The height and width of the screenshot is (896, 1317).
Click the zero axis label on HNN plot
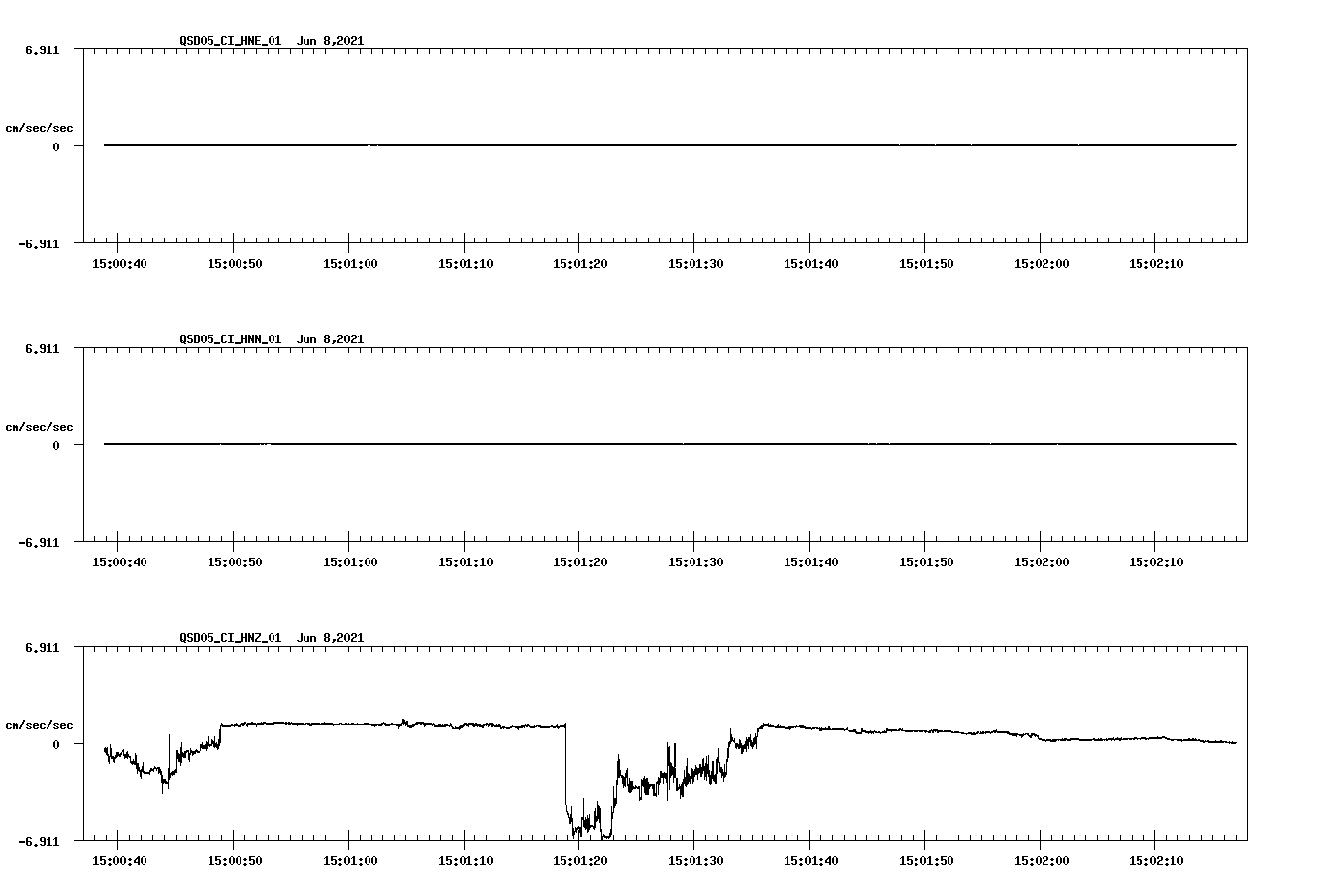coord(56,445)
